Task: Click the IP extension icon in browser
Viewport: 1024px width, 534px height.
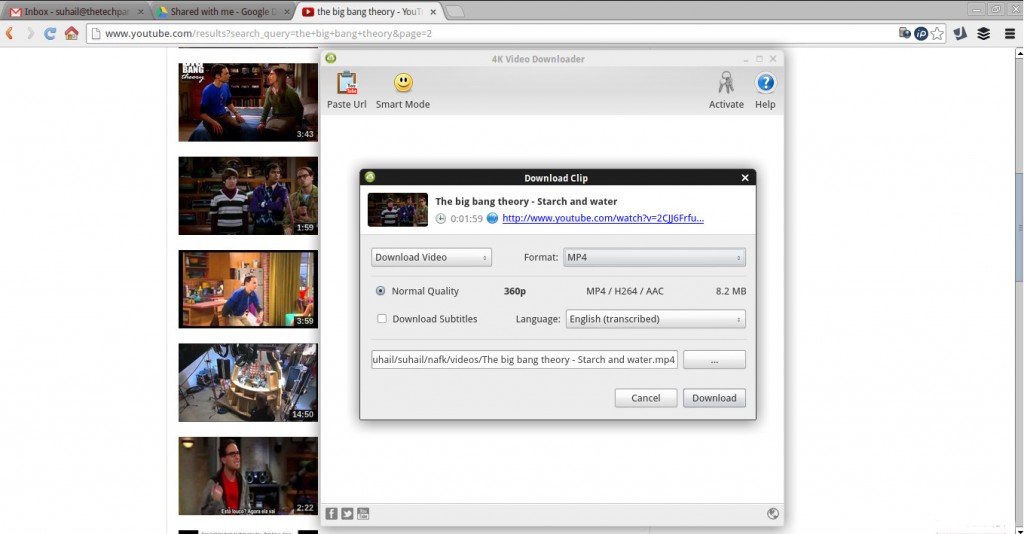Action: (x=921, y=34)
